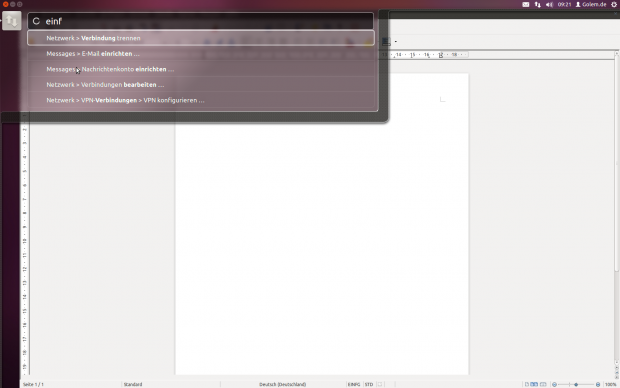Open the network up/down arrows indicator
Viewport: 620px width, 388px height.
click(x=538, y=5)
